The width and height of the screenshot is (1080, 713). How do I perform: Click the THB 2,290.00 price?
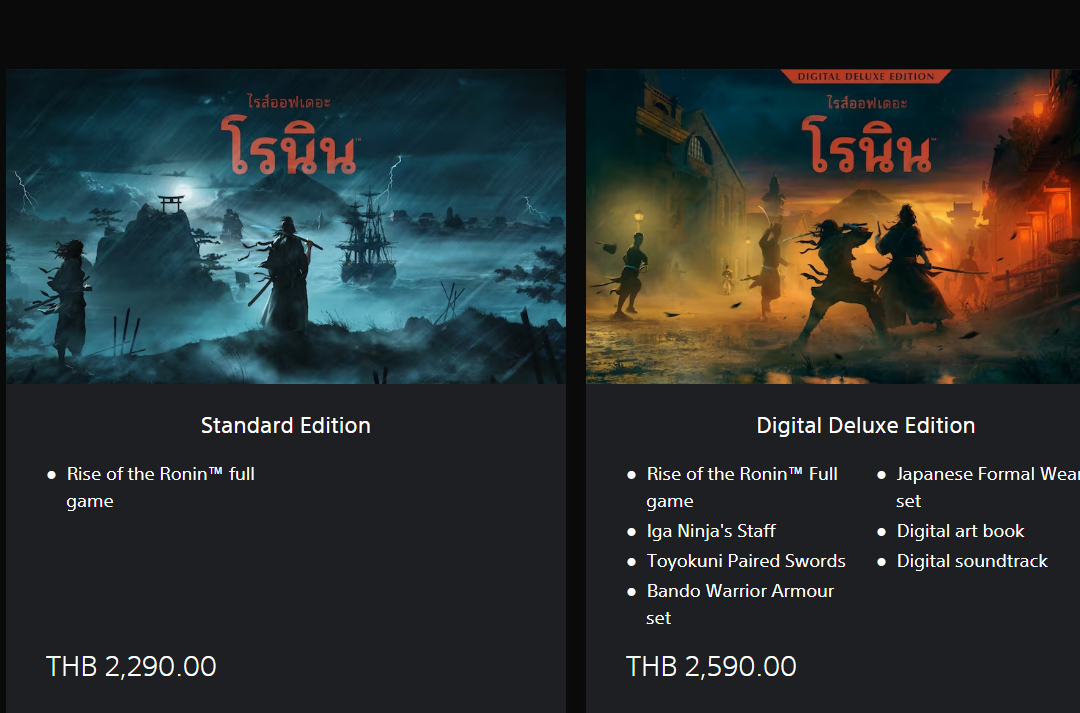[131, 666]
